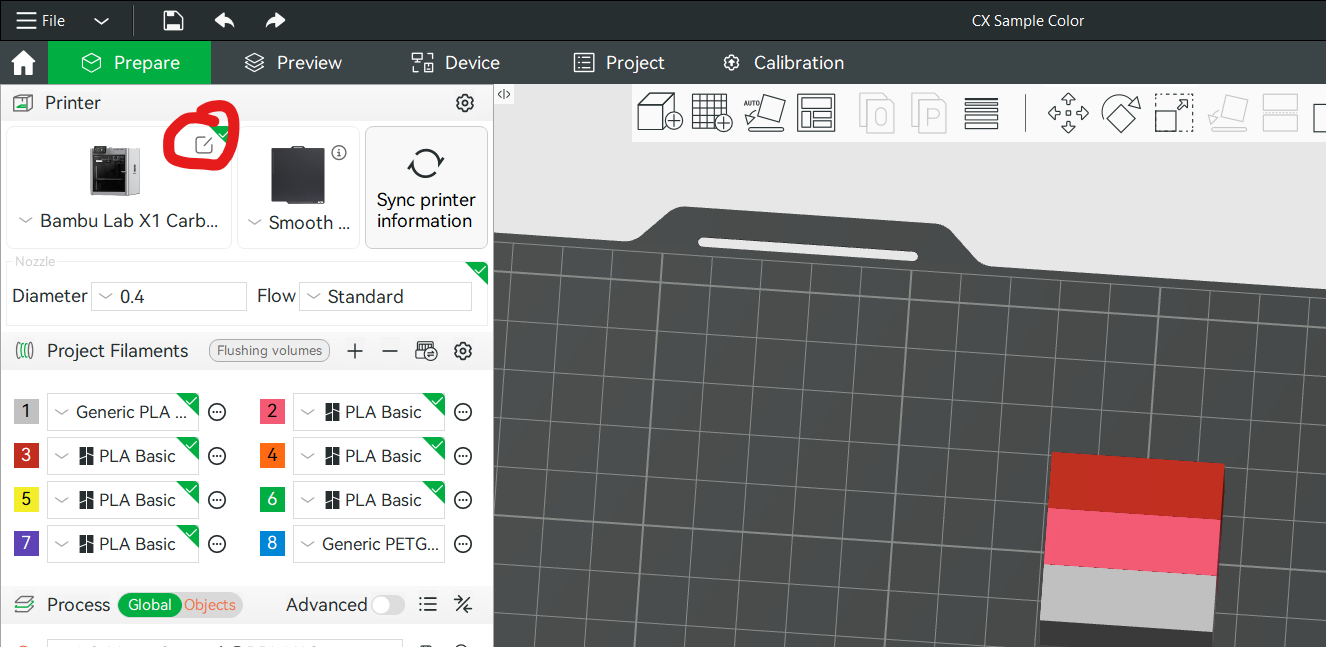1326x647 pixels.
Task: Show plate type info icon
Action: coord(339,153)
